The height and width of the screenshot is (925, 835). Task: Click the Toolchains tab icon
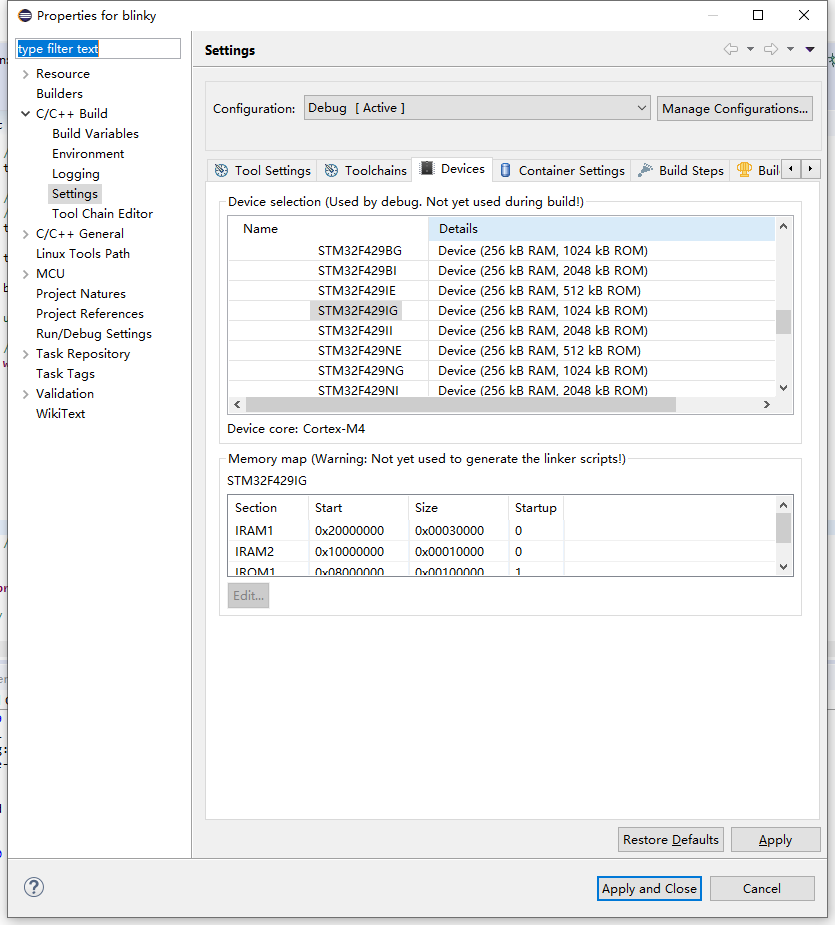[x=332, y=170]
